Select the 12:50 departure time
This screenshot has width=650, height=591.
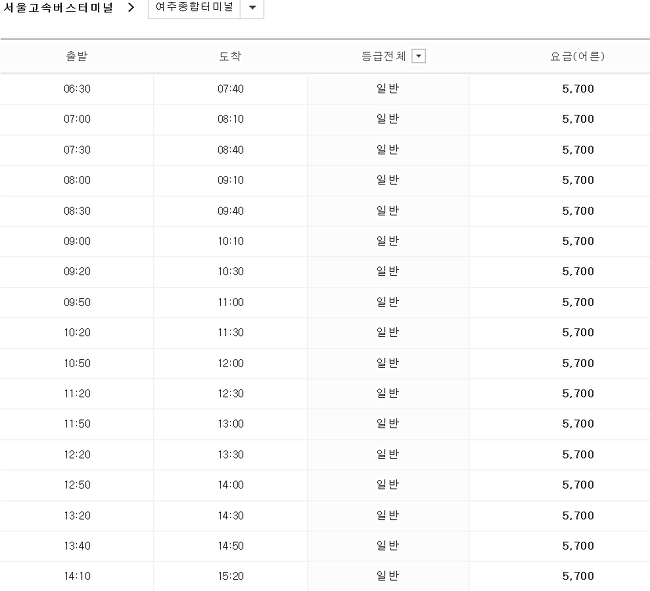77,484
